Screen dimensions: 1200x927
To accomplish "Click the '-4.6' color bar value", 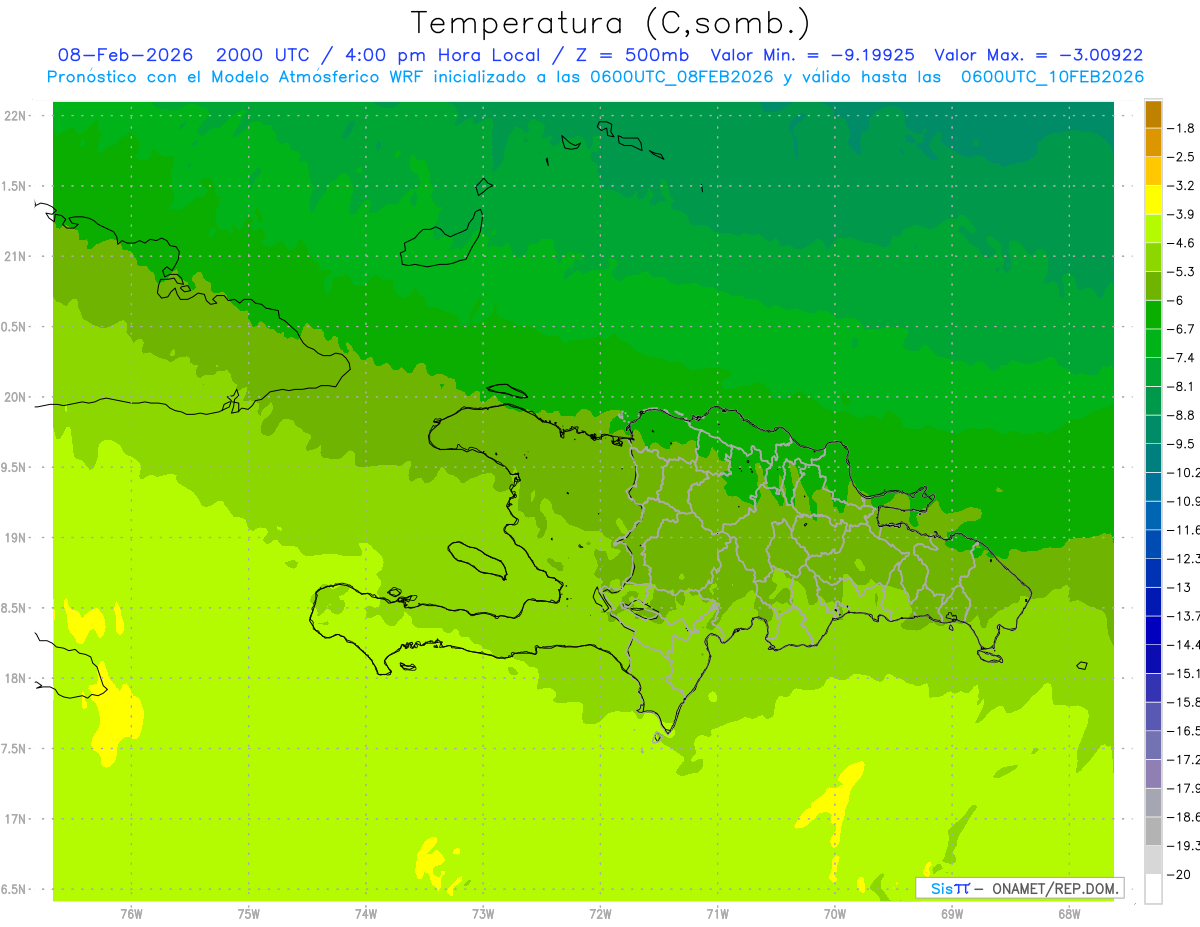I will tap(1183, 243).
